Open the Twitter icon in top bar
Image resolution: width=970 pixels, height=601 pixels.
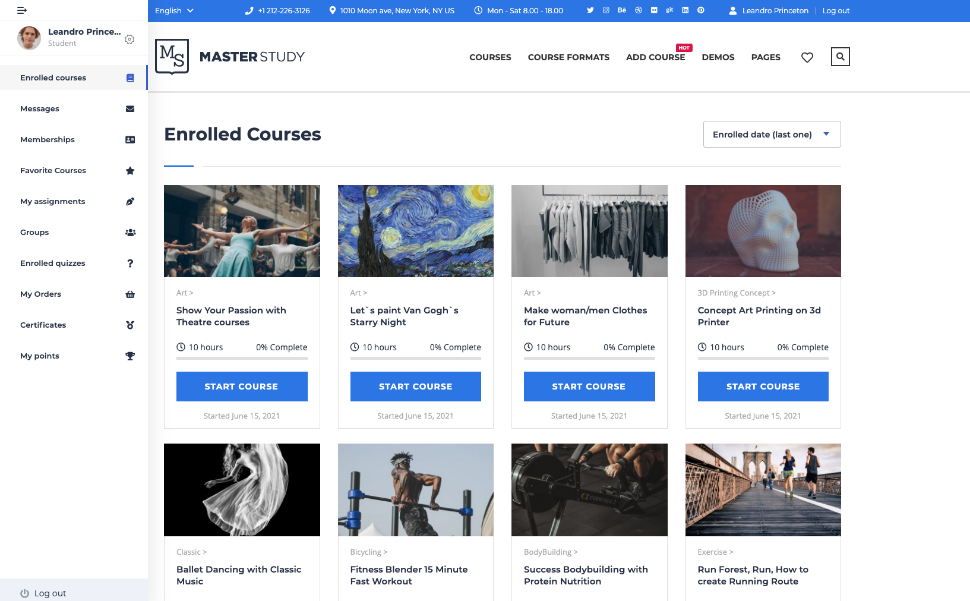[590, 11]
